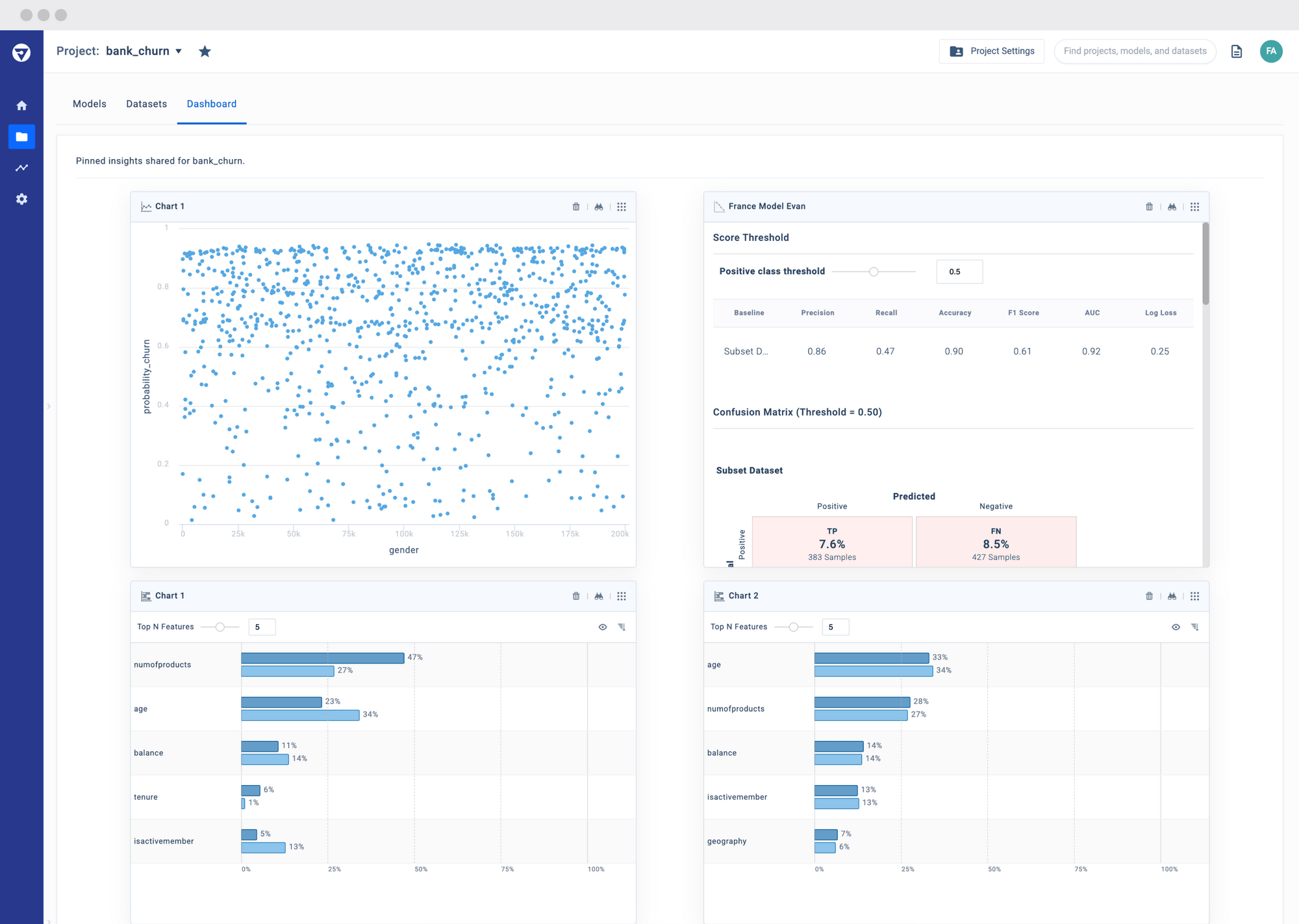This screenshot has width=1299, height=924.
Task: Delete Chart 1 using the trash icon
Action: click(x=576, y=206)
